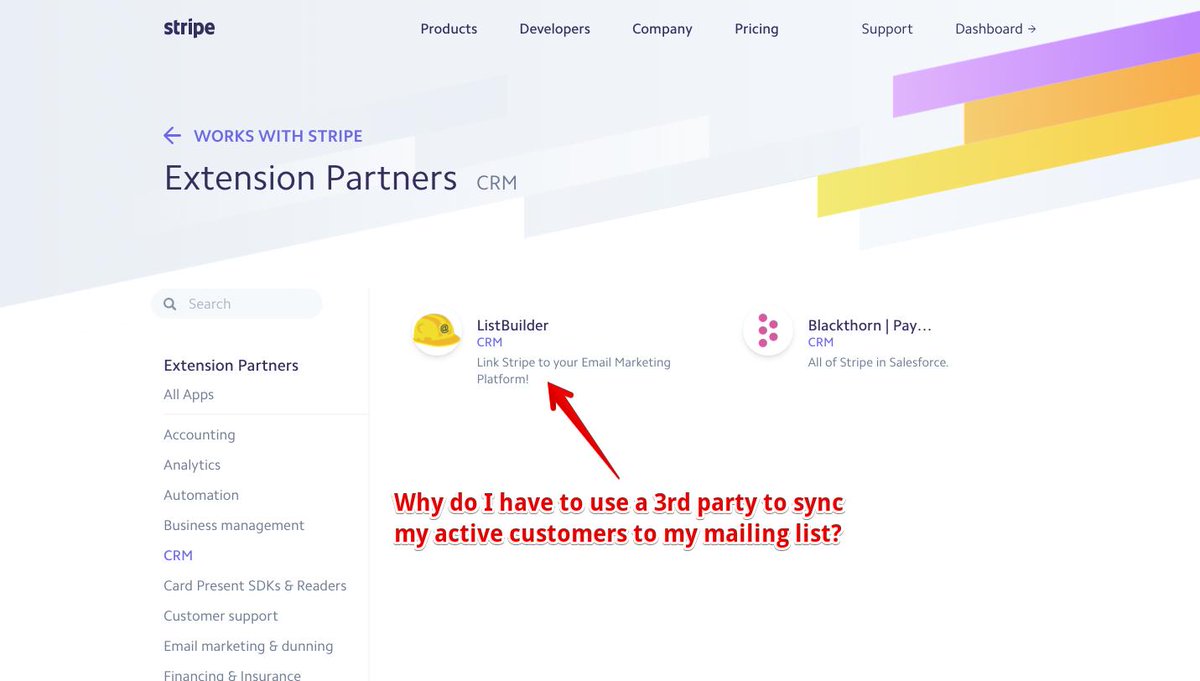This screenshot has height=681, width=1200.
Task: Select the Automation category
Action: [x=201, y=495]
